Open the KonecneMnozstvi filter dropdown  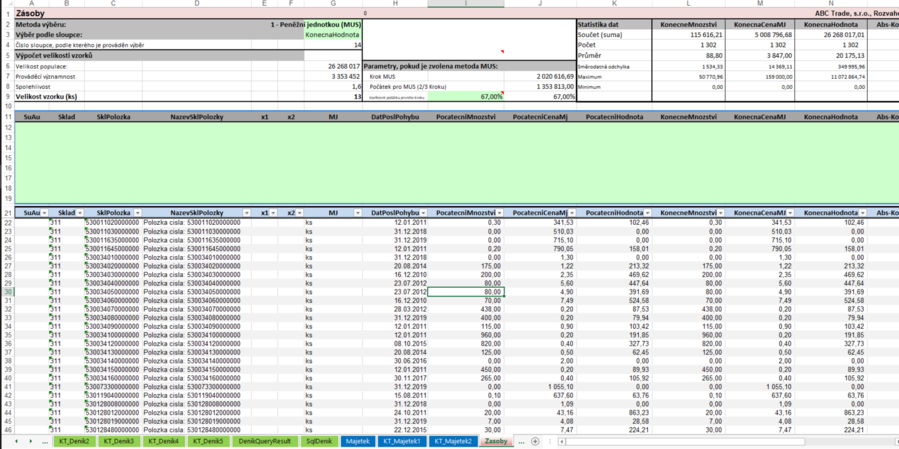click(x=719, y=213)
